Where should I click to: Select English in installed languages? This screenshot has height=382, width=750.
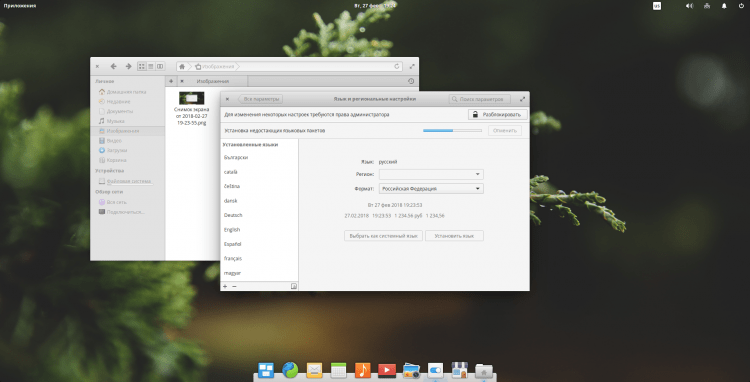259,230
